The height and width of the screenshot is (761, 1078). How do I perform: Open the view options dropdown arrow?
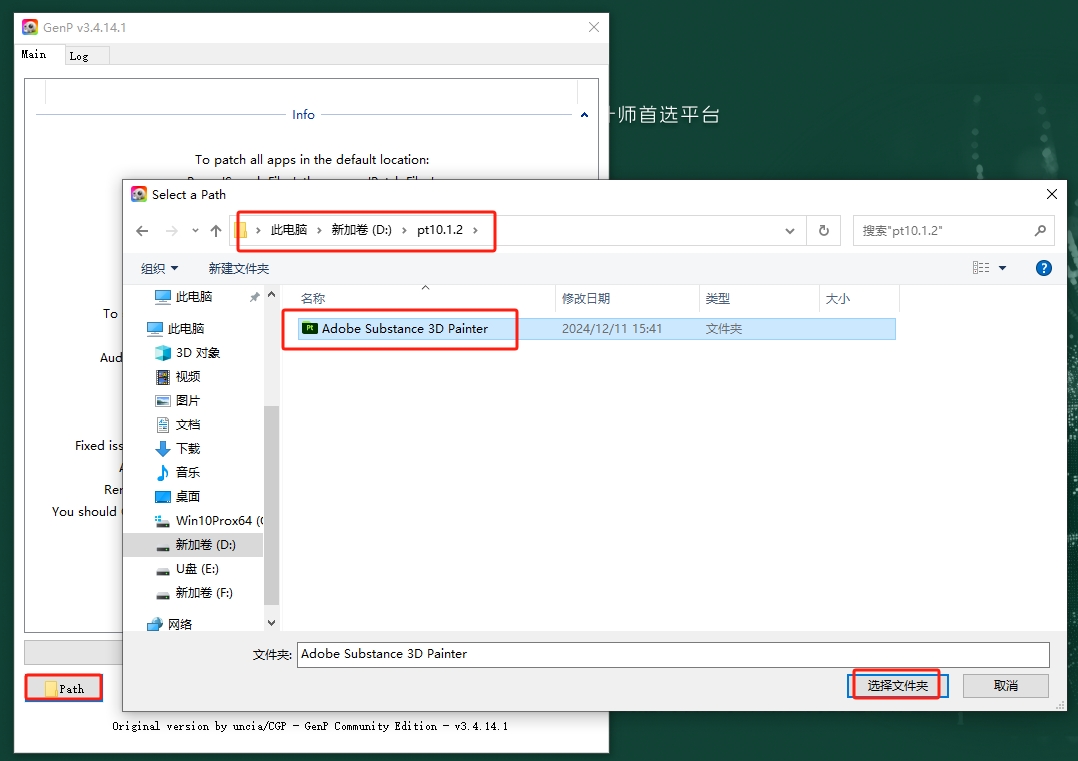tap(1002, 268)
